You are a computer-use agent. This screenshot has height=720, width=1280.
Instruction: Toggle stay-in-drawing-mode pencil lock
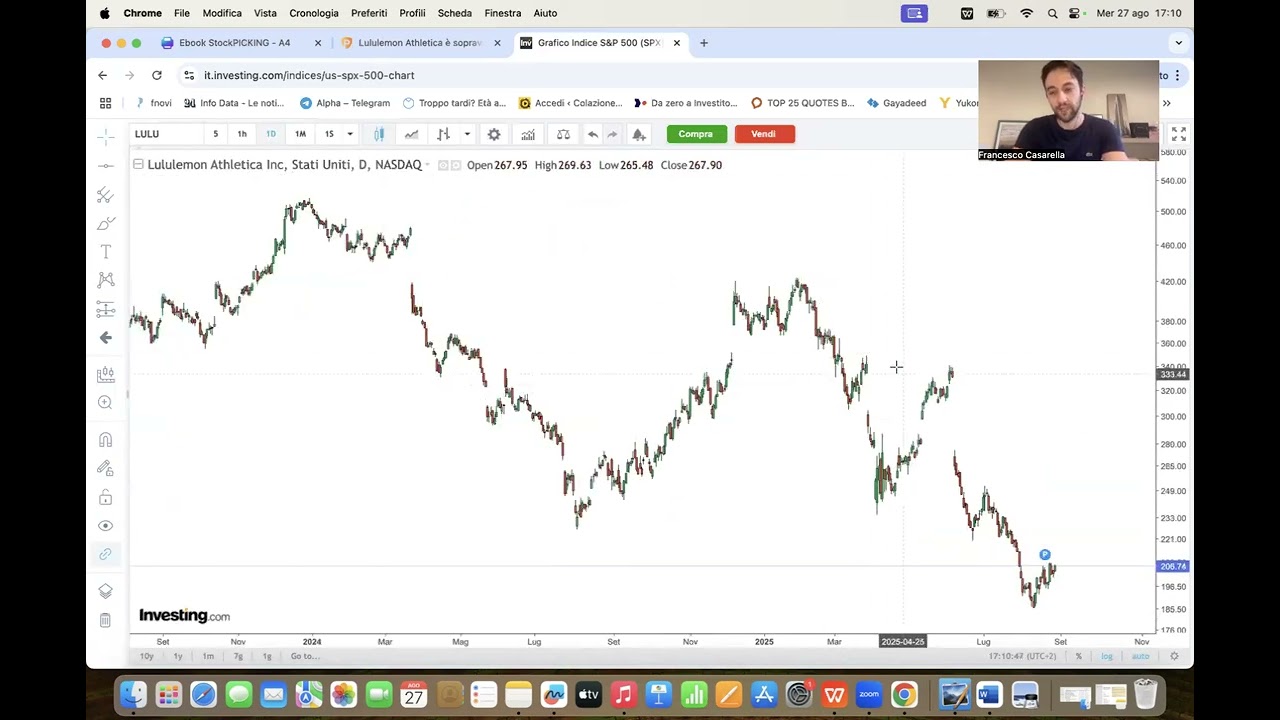105,468
